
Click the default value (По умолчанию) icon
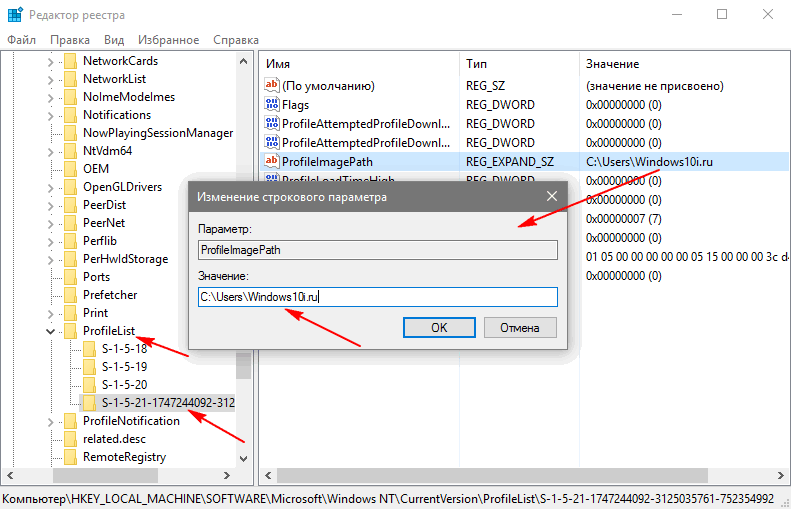(271, 86)
